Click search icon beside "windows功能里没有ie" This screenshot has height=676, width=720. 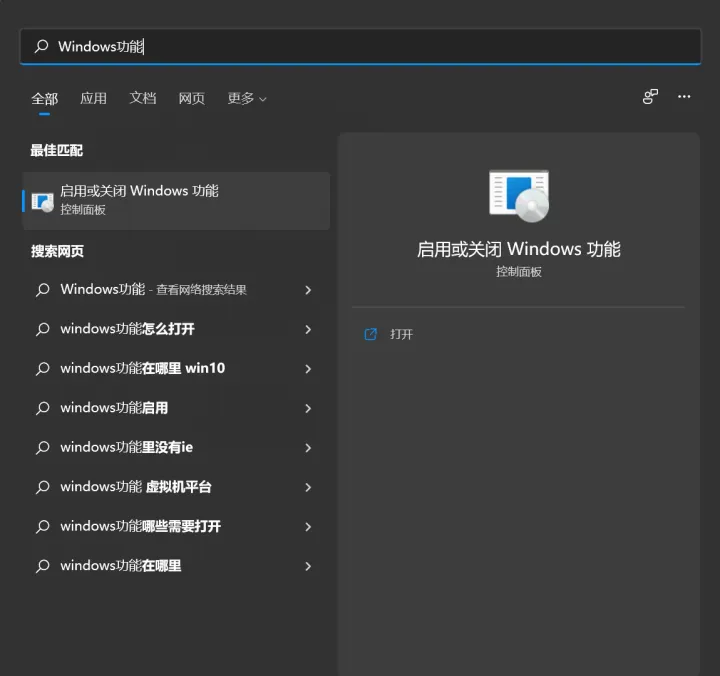(43, 448)
